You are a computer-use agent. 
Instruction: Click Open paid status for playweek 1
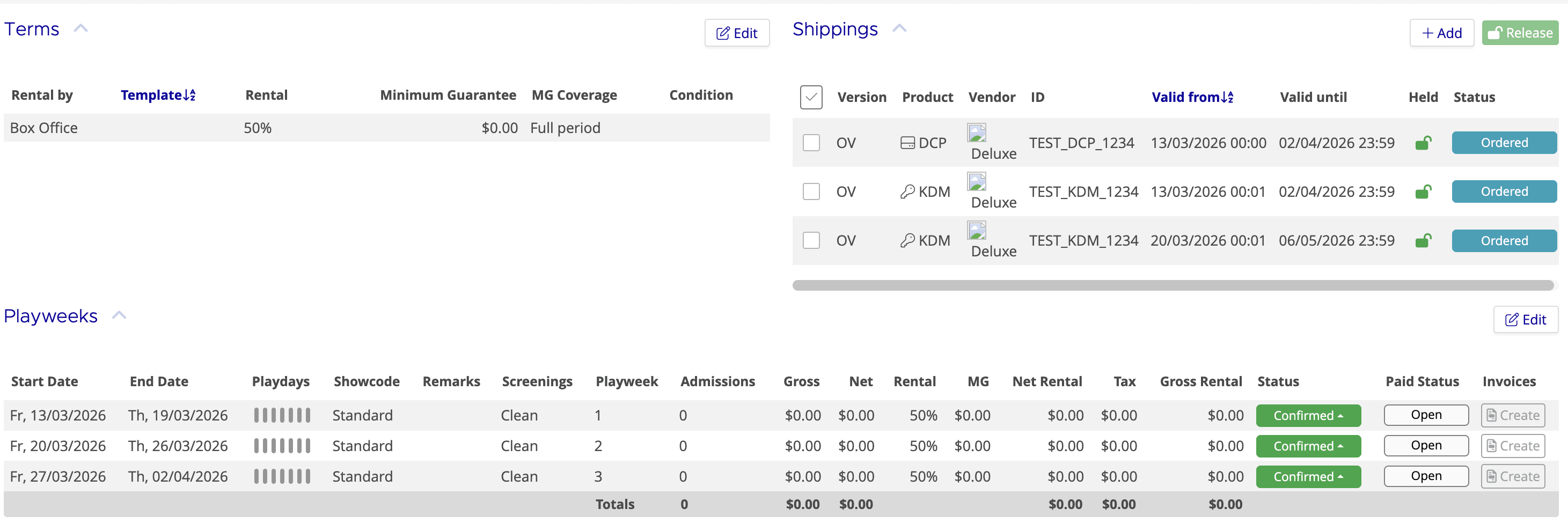[1426, 415]
